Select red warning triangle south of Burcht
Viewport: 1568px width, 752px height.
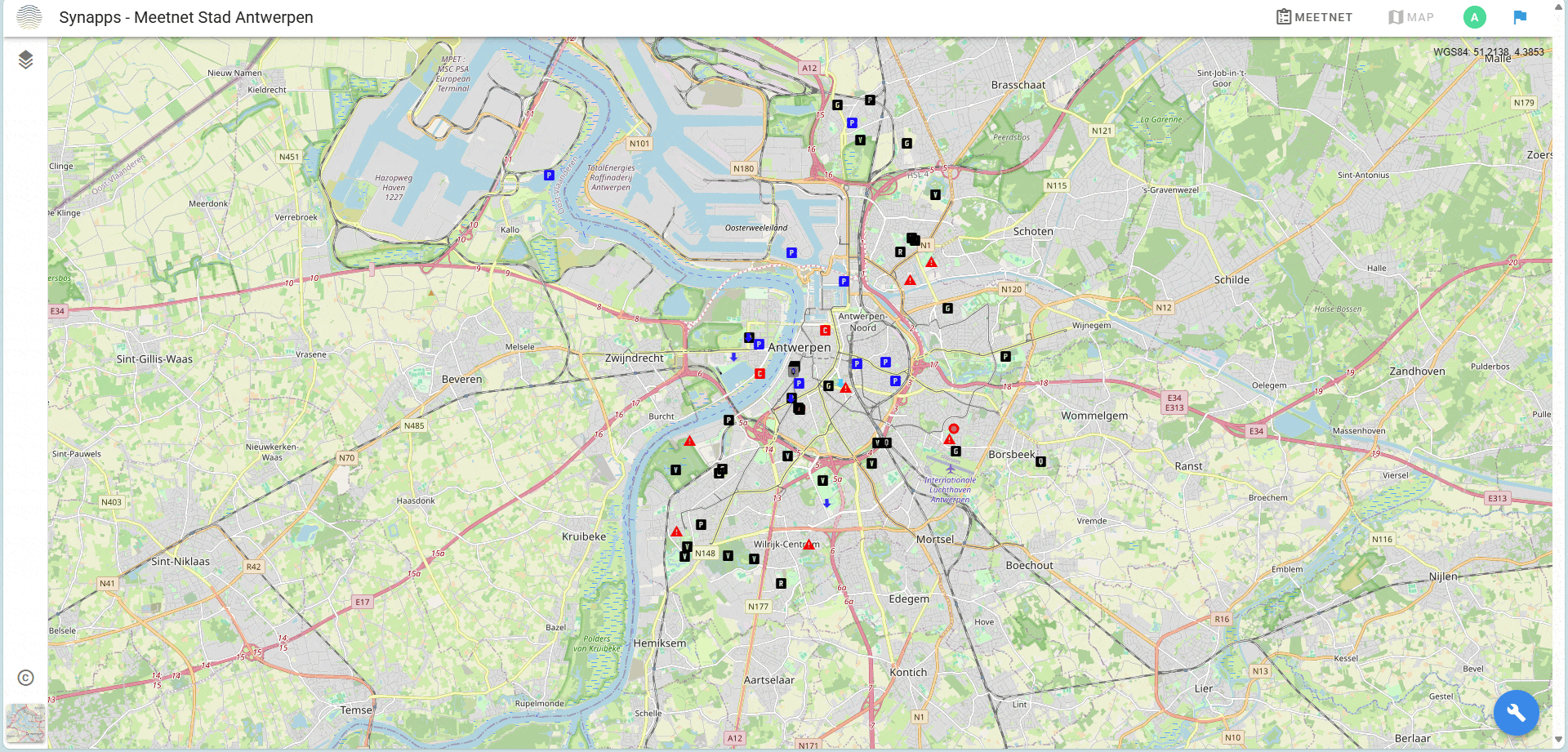click(689, 441)
